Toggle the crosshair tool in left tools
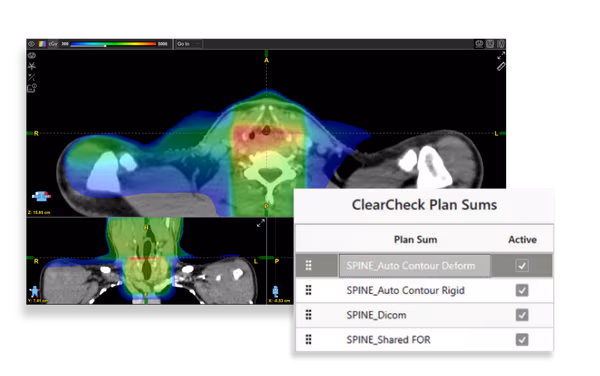600x376 pixels. pyautogui.click(x=32, y=66)
